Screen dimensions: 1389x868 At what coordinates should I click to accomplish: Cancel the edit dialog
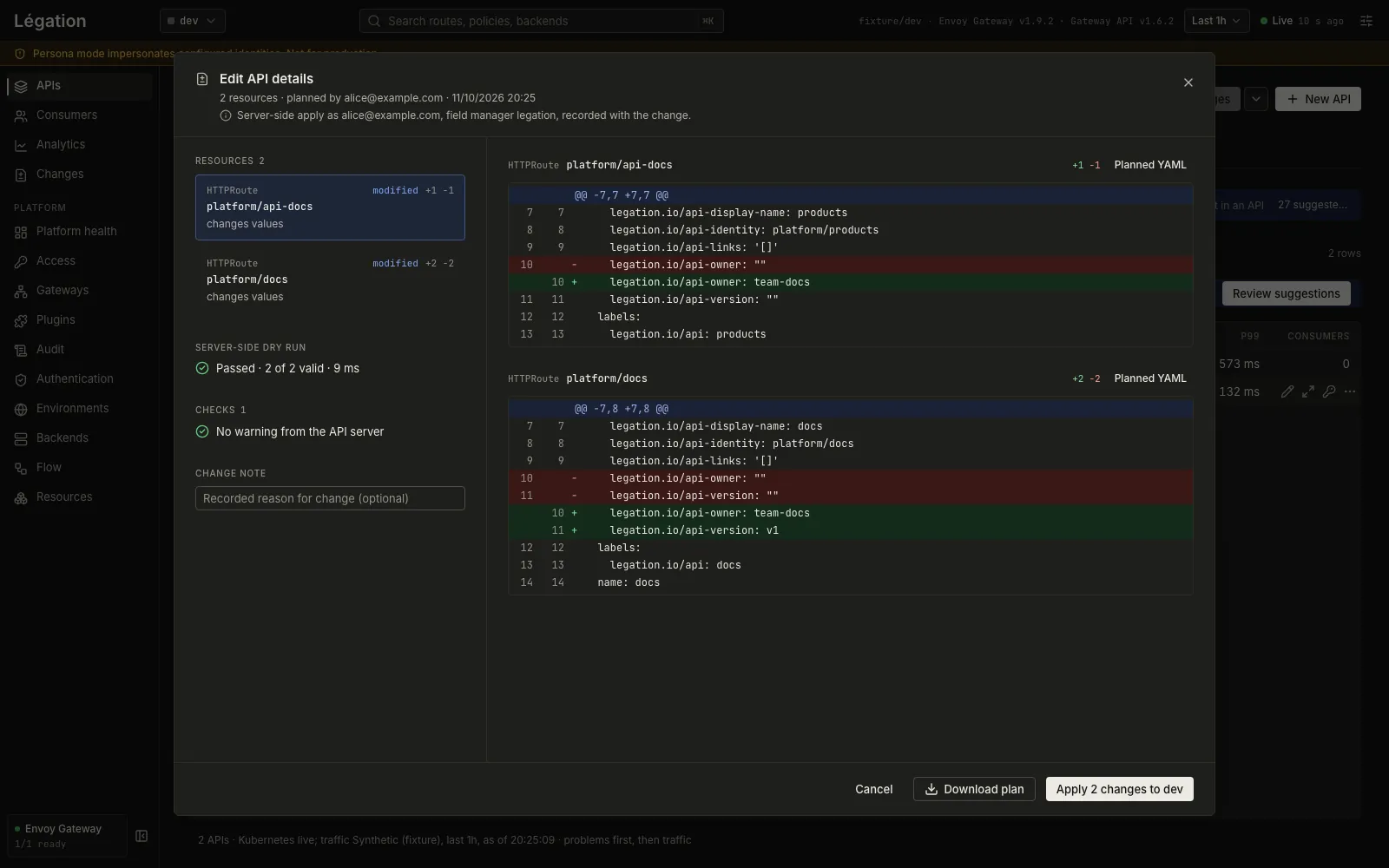873,789
